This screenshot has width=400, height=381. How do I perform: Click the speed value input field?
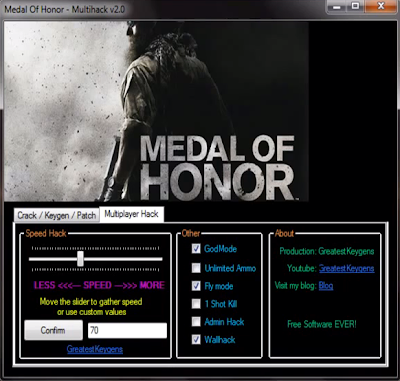tap(127, 330)
